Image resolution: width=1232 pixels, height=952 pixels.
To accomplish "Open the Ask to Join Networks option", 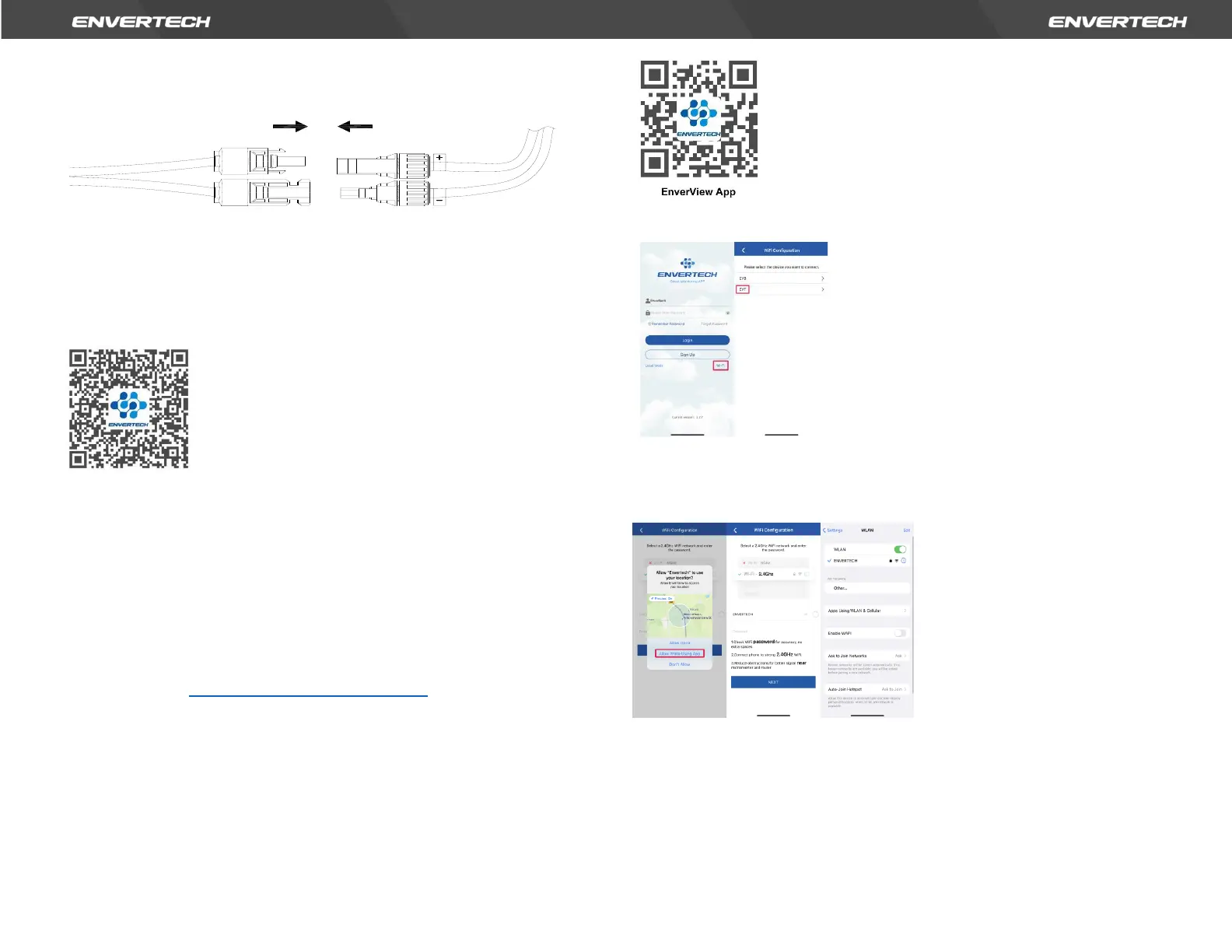I will point(867,656).
